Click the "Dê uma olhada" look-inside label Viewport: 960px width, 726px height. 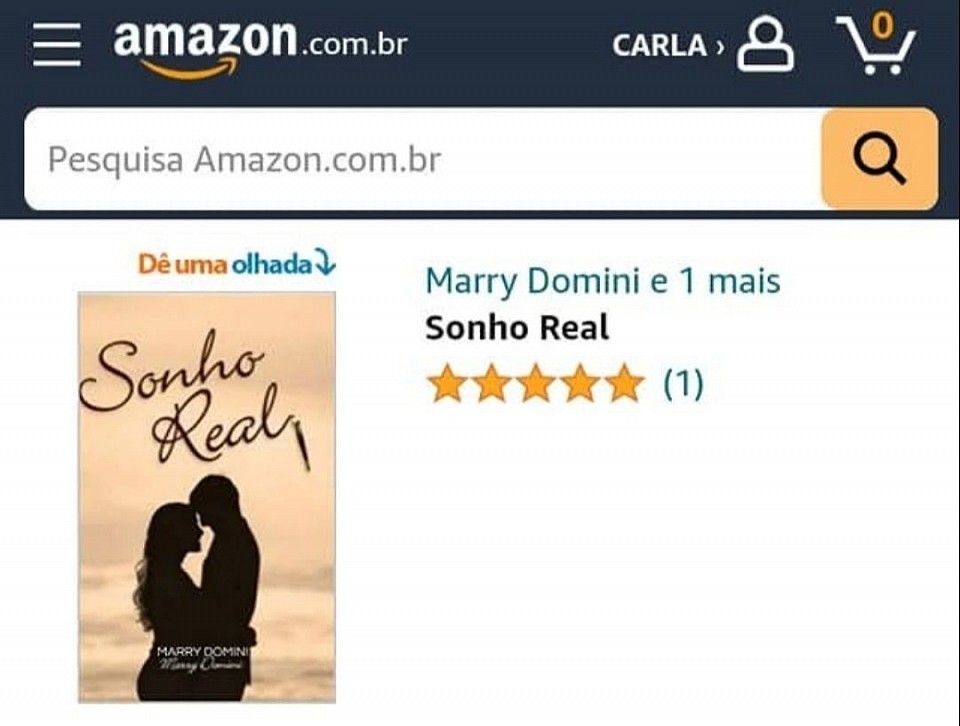pyautogui.click(x=225, y=264)
